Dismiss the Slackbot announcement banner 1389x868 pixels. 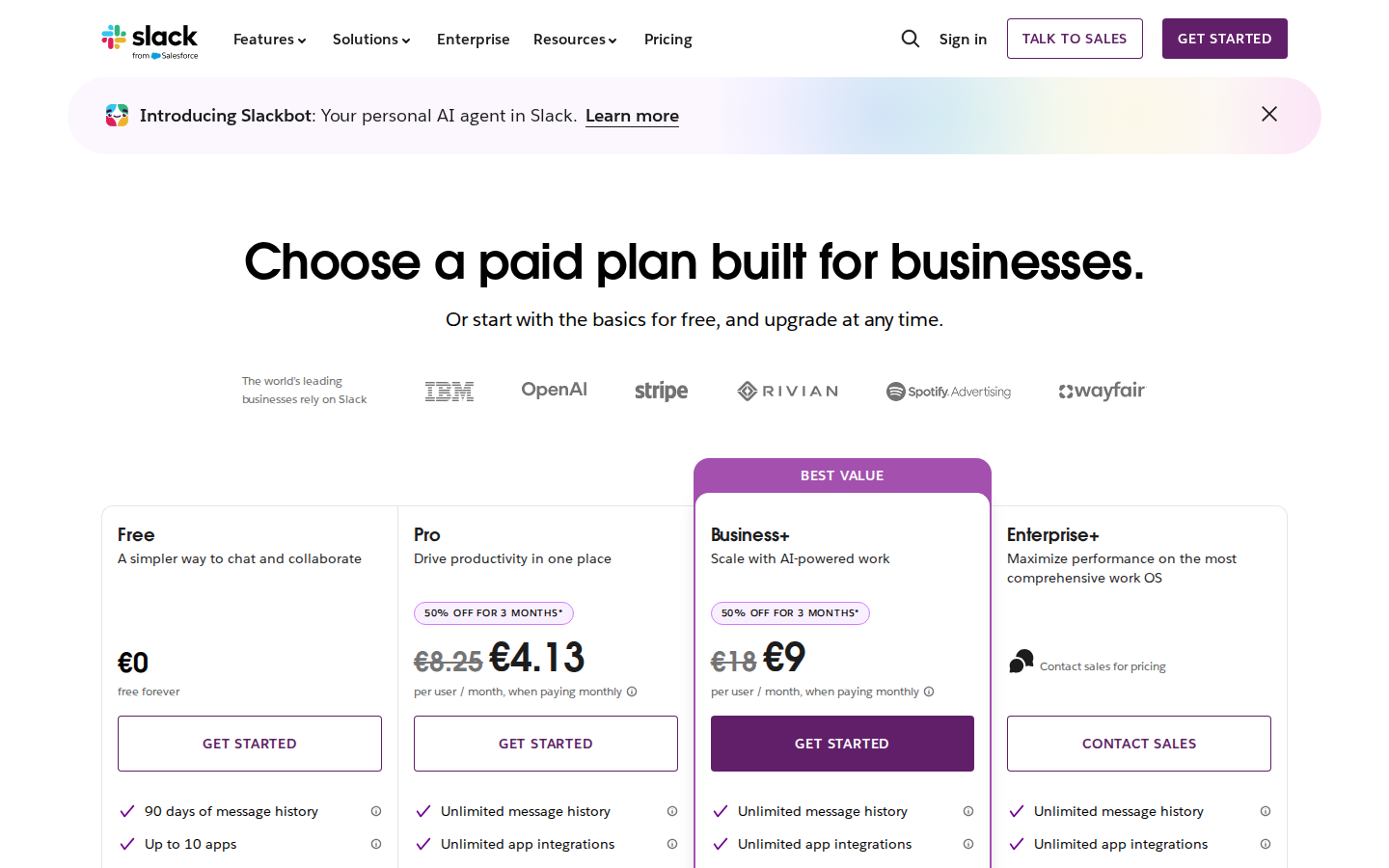pos(1268,114)
